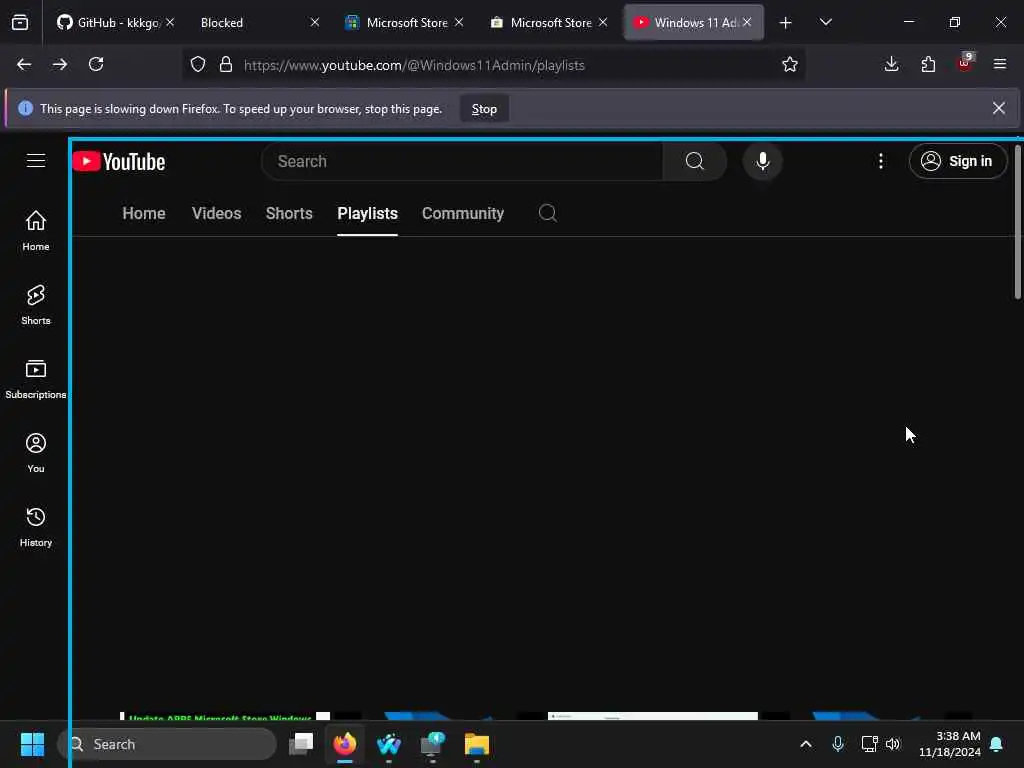Open Firefox View icon in the tab bar
The height and width of the screenshot is (768, 1024).
point(20,22)
